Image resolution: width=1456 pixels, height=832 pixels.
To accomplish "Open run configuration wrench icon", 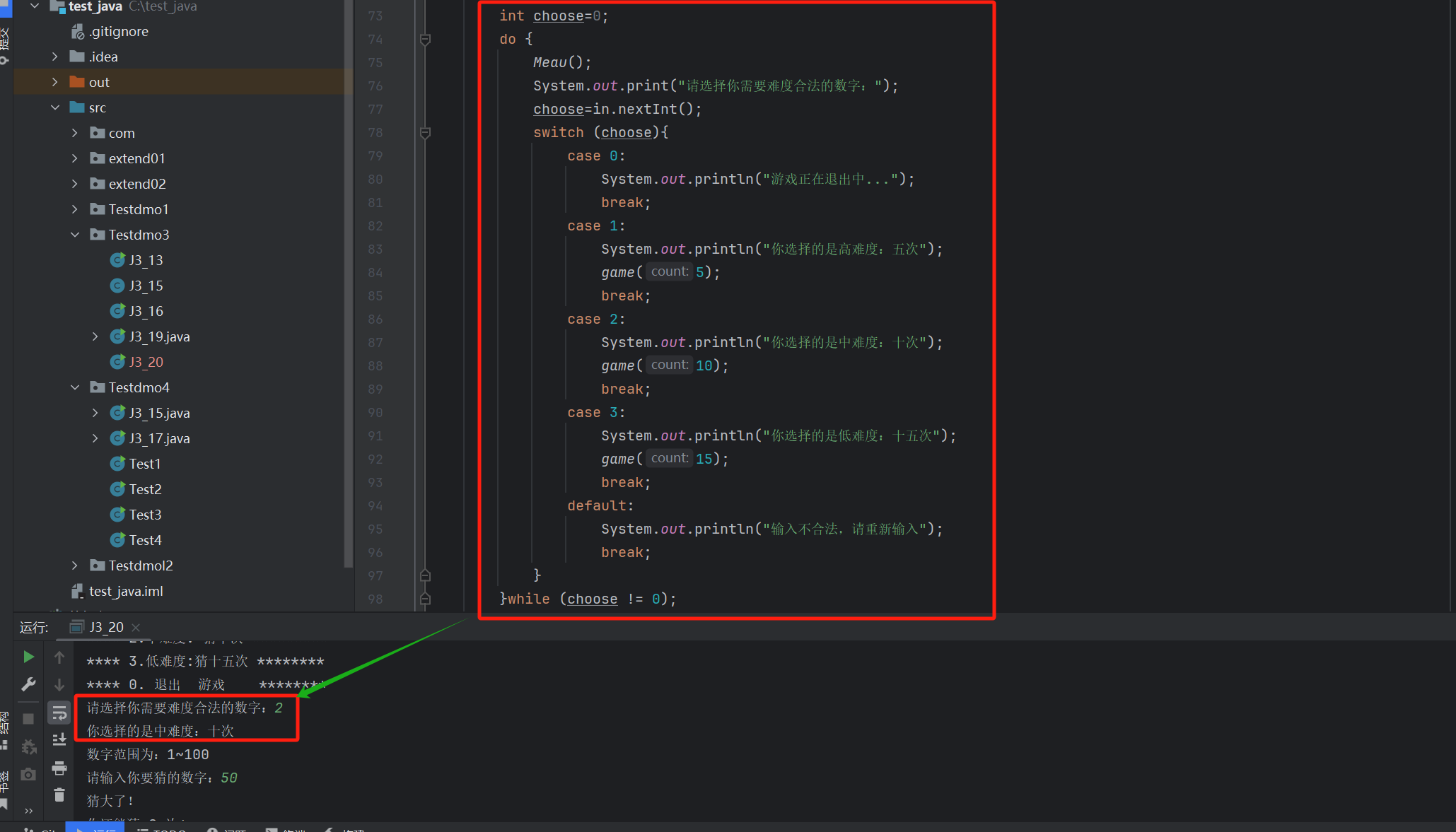I will pos(28,684).
